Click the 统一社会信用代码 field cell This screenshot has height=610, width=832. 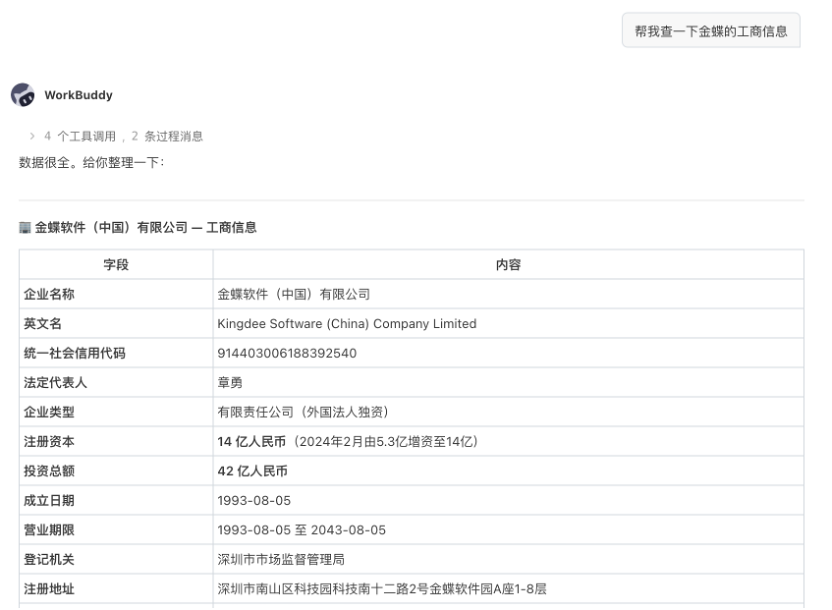pyautogui.click(x=116, y=353)
